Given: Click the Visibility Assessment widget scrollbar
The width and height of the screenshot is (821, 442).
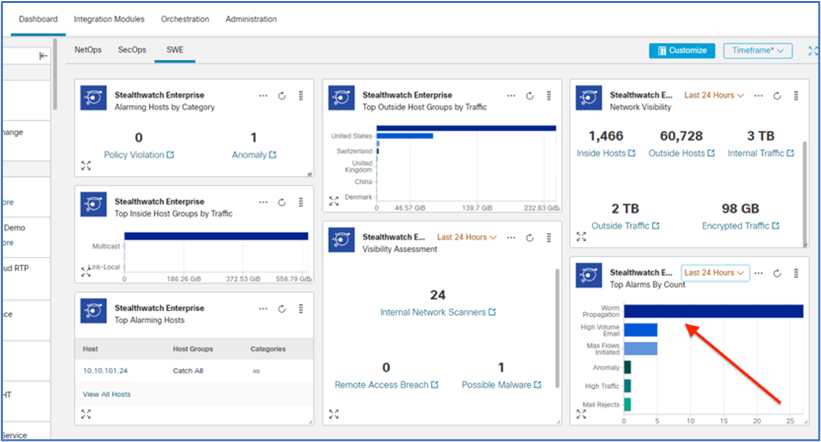Looking at the screenshot, I should click(557, 329).
